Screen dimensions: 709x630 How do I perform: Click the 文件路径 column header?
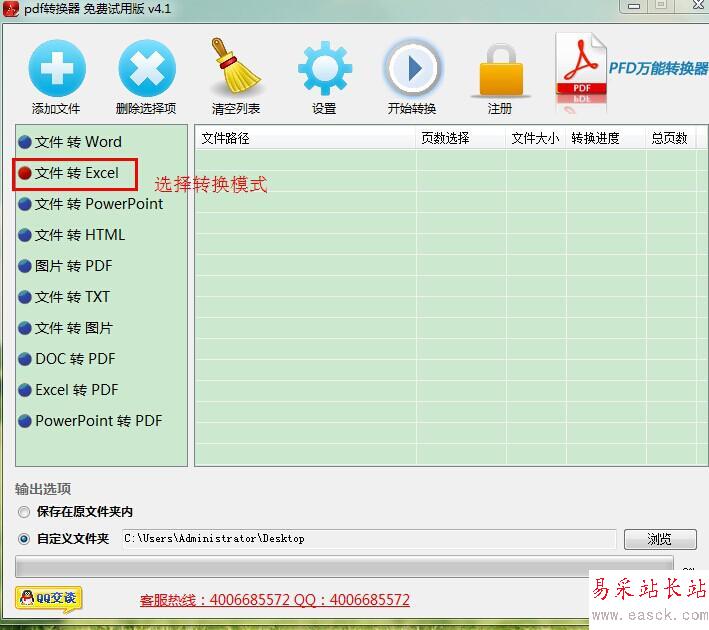(x=305, y=138)
